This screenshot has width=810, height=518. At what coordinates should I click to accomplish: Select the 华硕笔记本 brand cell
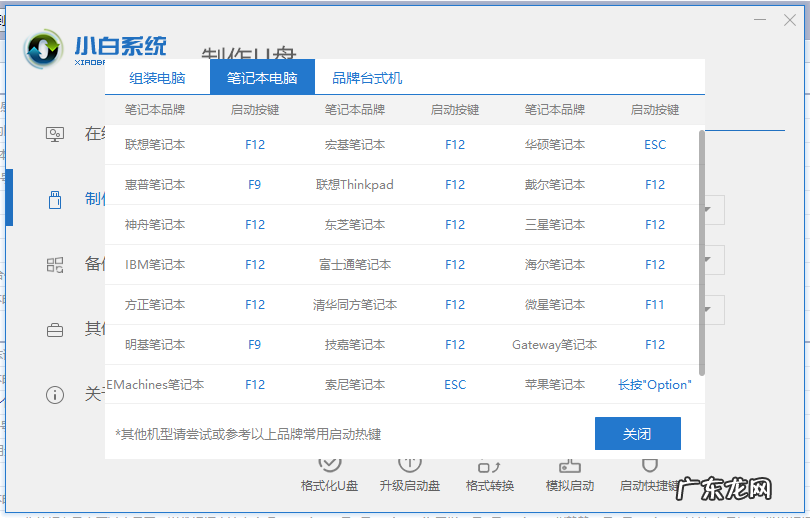555,145
